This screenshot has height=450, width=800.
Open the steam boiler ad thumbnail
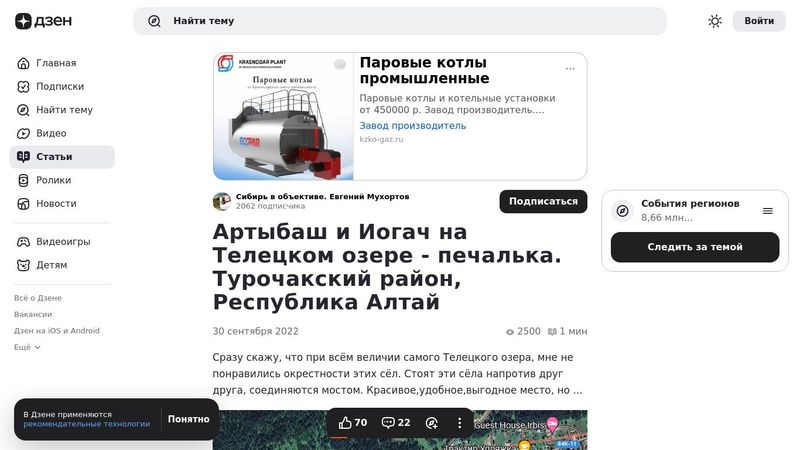[x=284, y=116]
